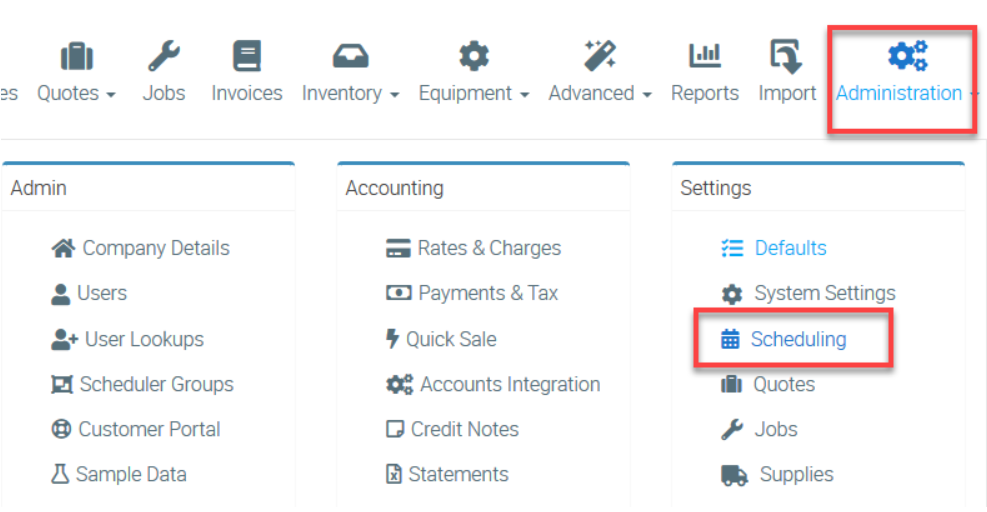Open the Advanced dropdown menu
Viewport: 987px width, 512px height.
(600, 93)
